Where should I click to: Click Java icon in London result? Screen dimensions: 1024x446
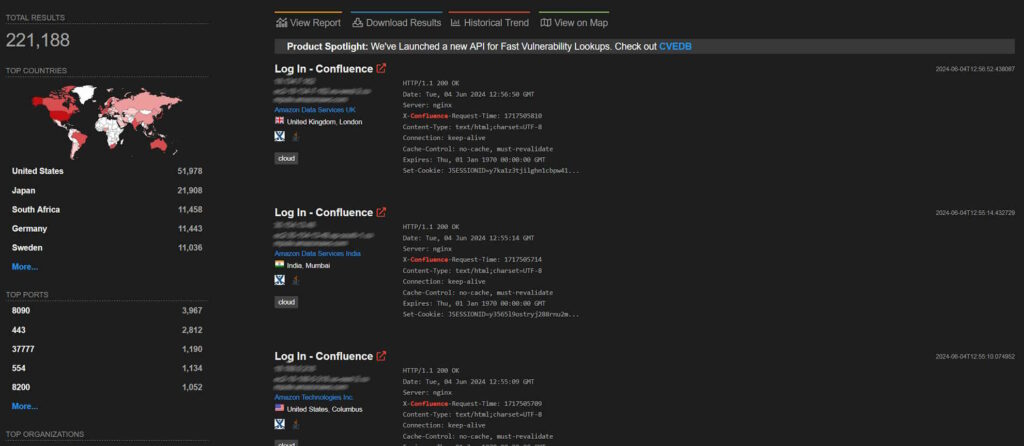tap(295, 136)
